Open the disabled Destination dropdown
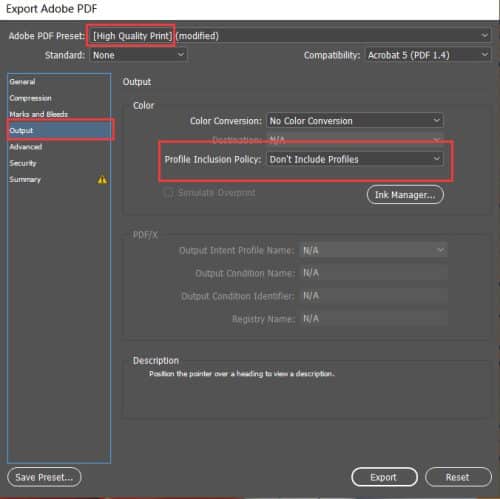 pyautogui.click(x=355, y=139)
